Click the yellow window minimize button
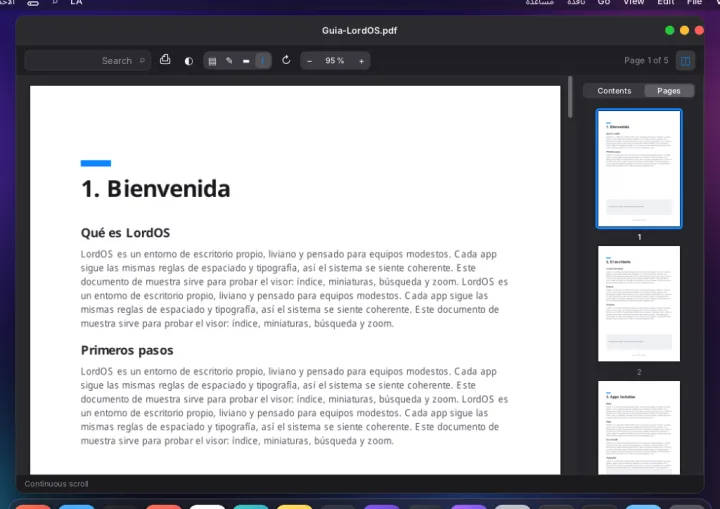The height and width of the screenshot is (509, 720). point(684,30)
